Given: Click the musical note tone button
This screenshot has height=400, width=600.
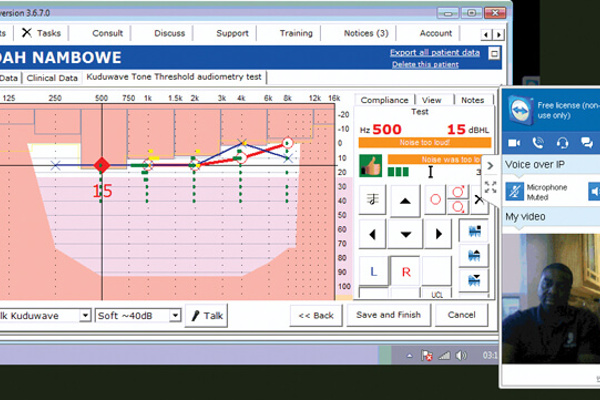Looking at the screenshot, I should pyautogui.click(x=371, y=199).
